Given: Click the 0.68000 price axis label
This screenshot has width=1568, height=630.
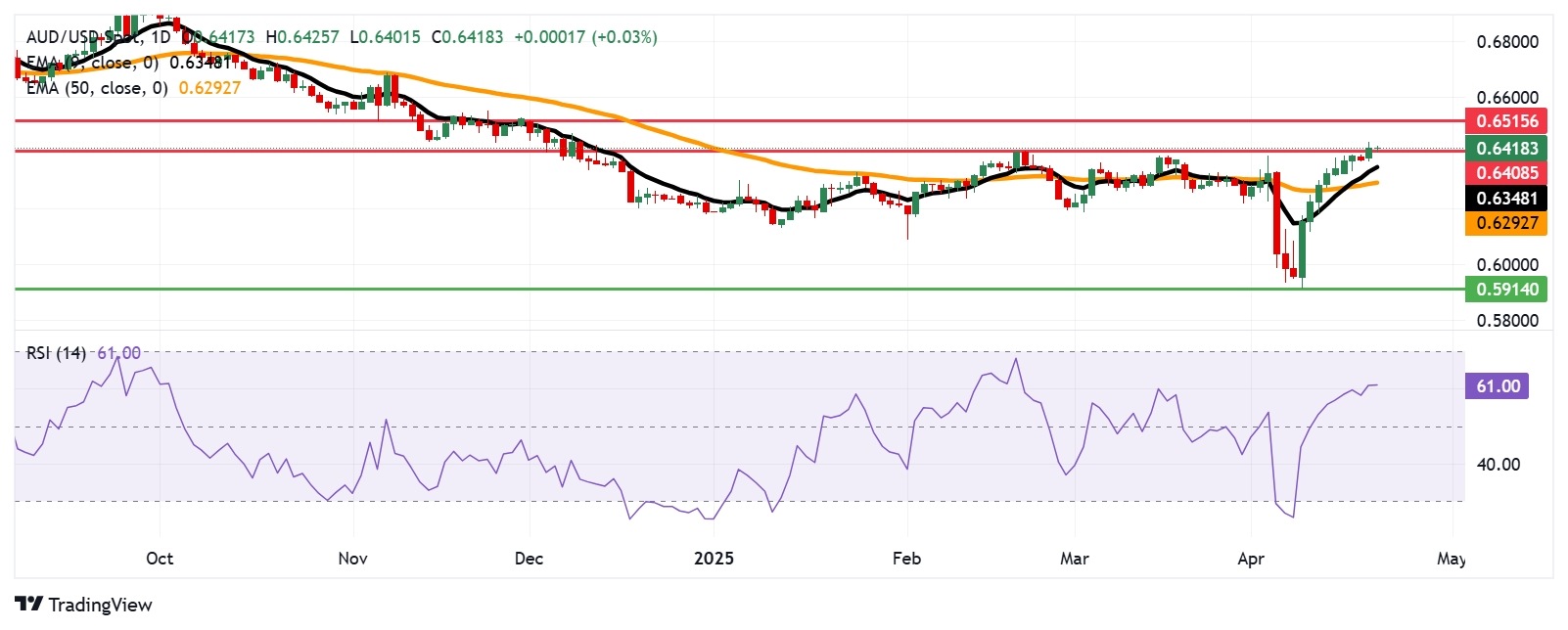Looking at the screenshot, I should [x=1506, y=42].
